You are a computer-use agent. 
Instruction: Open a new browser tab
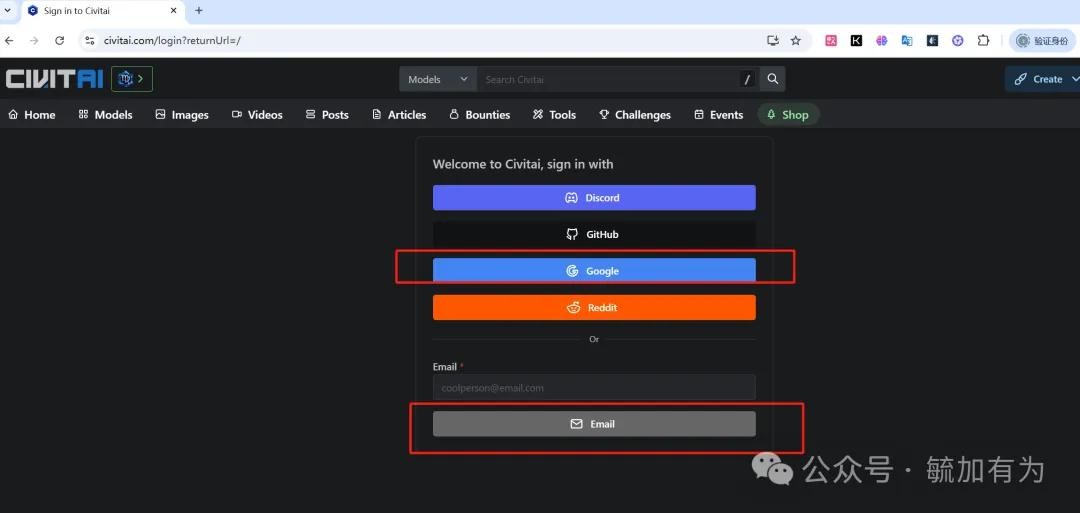pos(199,11)
